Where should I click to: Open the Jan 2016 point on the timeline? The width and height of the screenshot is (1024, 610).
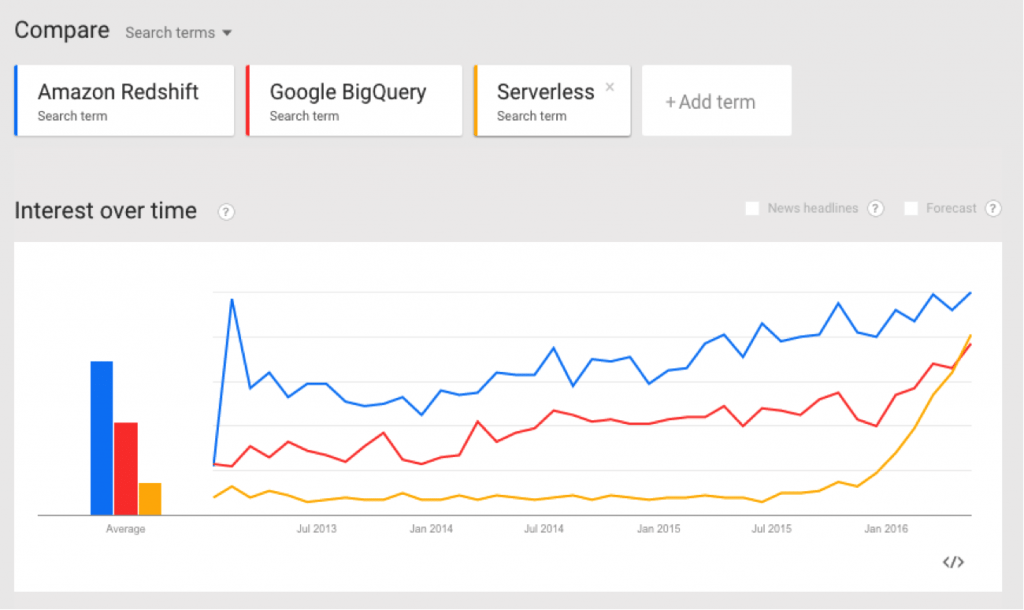click(x=884, y=528)
